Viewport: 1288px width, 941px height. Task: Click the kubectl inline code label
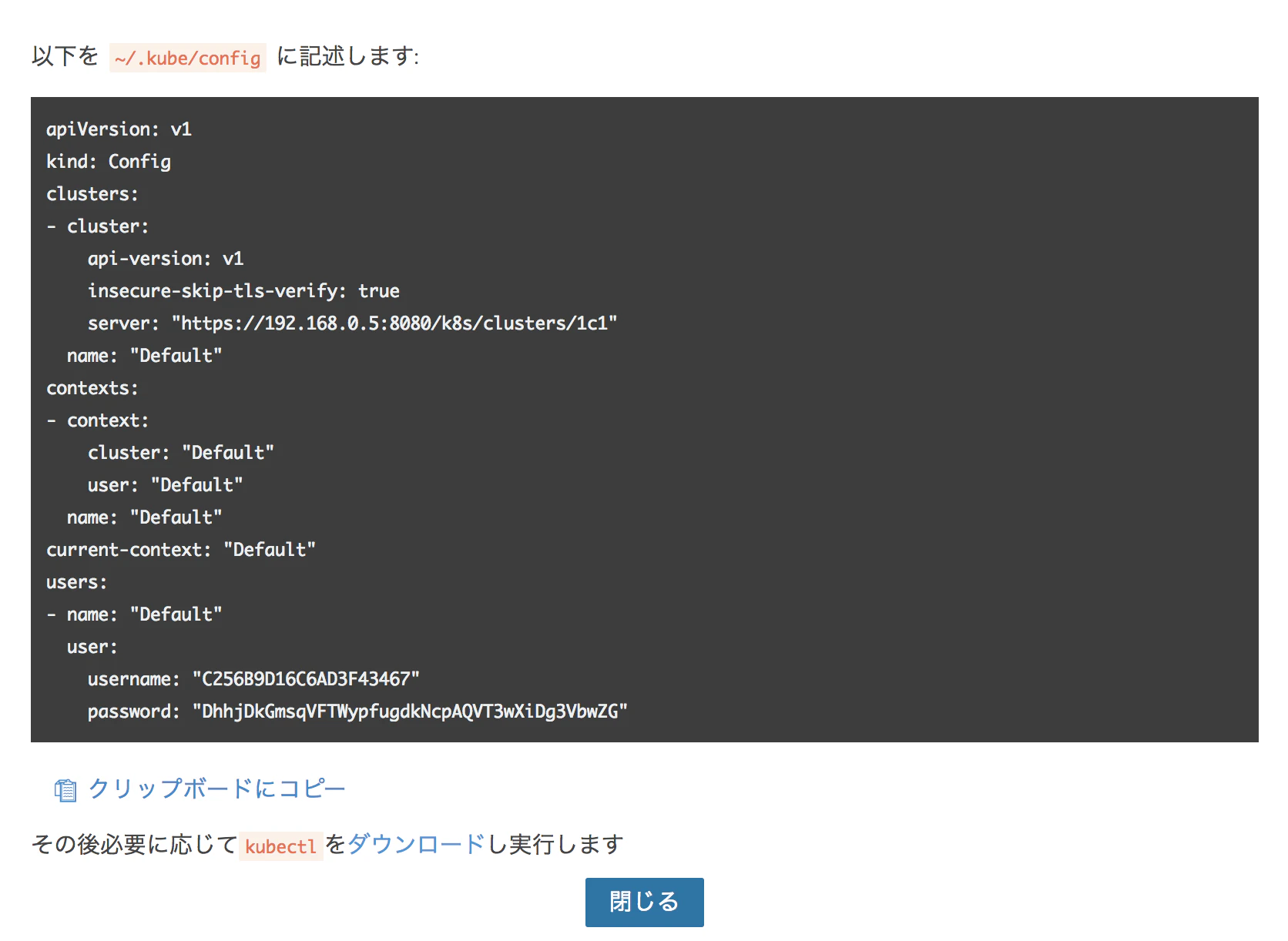click(x=280, y=846)
